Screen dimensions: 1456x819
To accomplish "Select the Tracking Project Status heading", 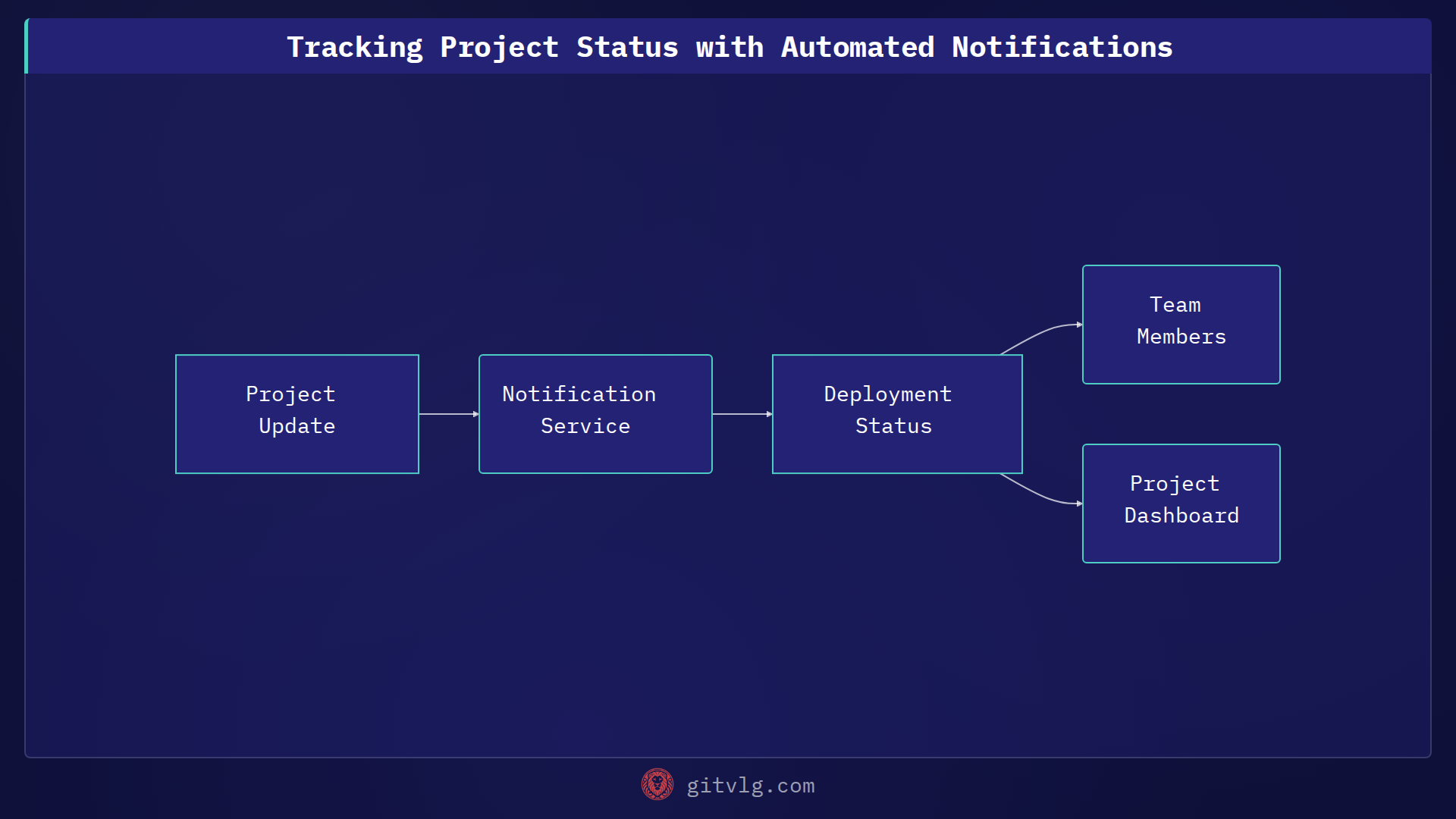I will (x=728, y=46).
